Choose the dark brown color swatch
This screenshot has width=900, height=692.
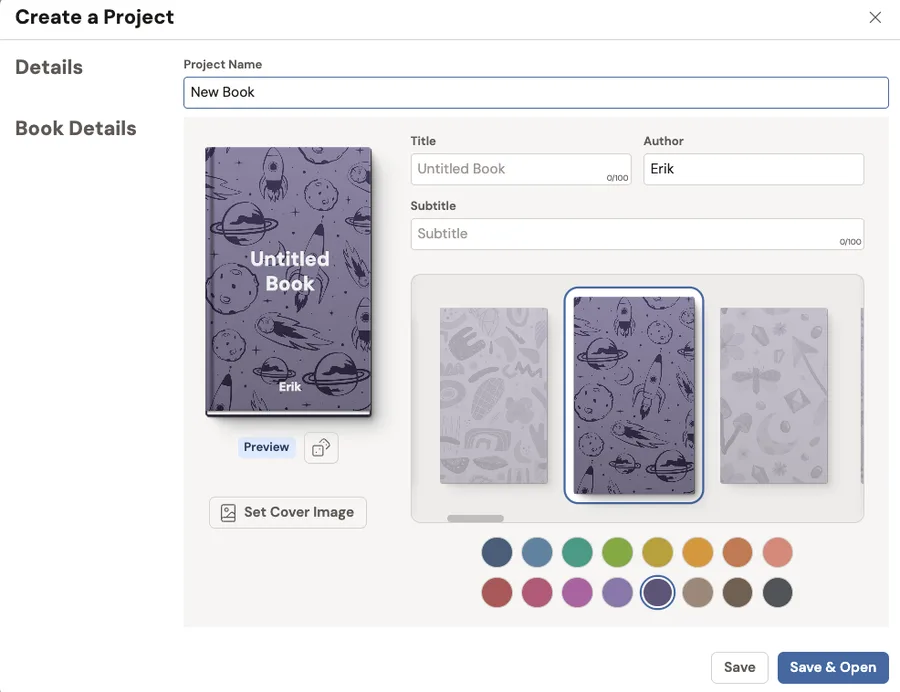point(738,592)
